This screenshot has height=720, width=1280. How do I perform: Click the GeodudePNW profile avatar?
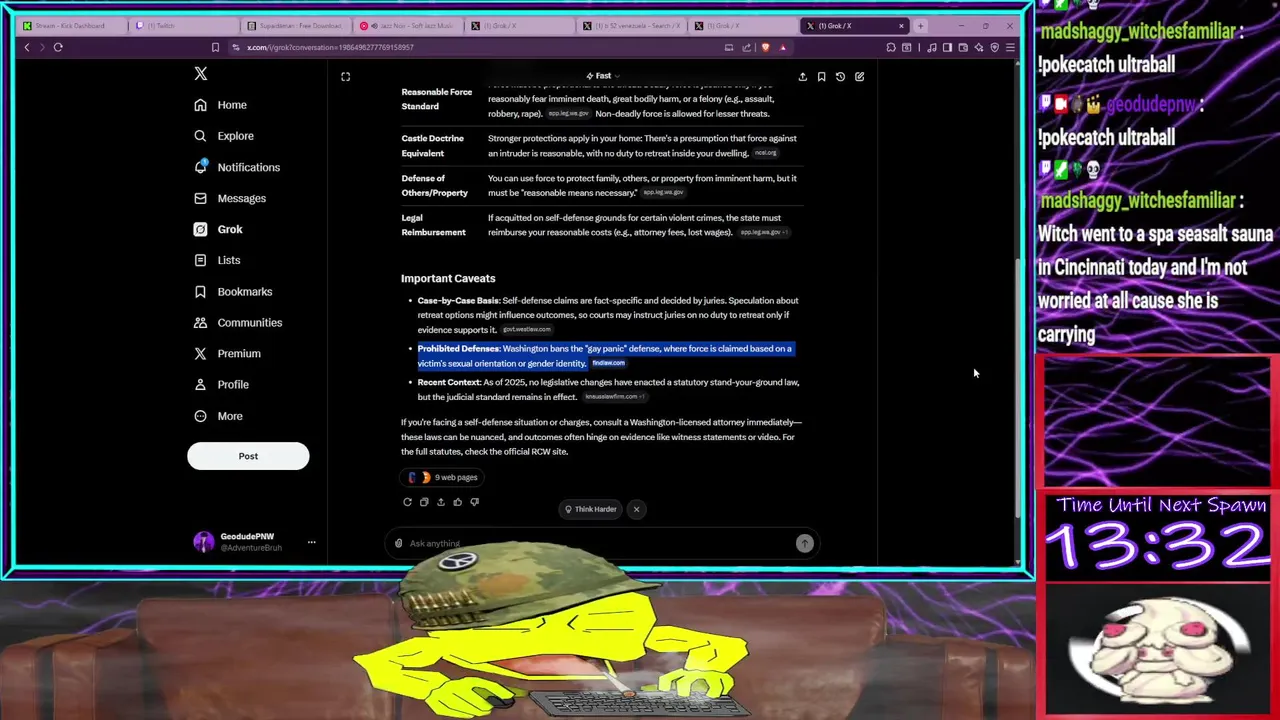click(204, 542)
